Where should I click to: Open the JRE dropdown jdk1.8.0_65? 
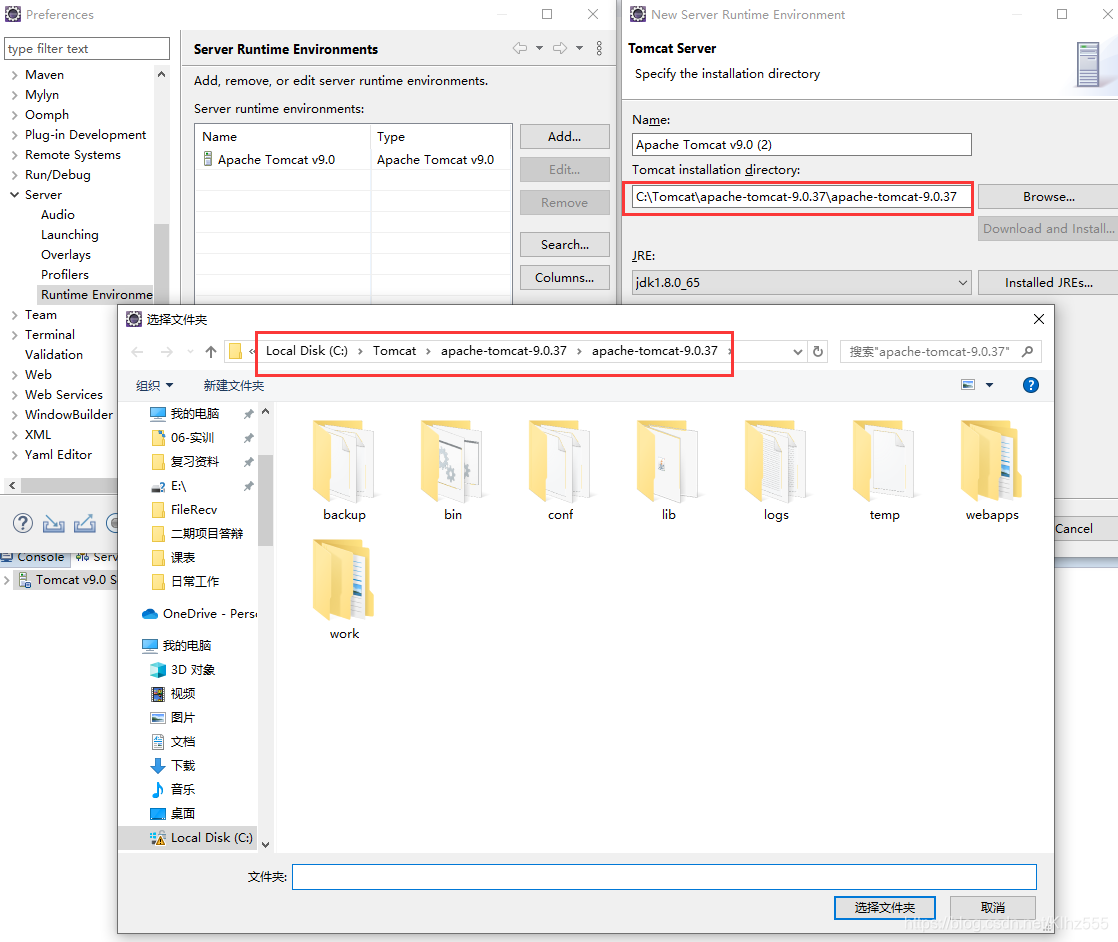point(801,282)
